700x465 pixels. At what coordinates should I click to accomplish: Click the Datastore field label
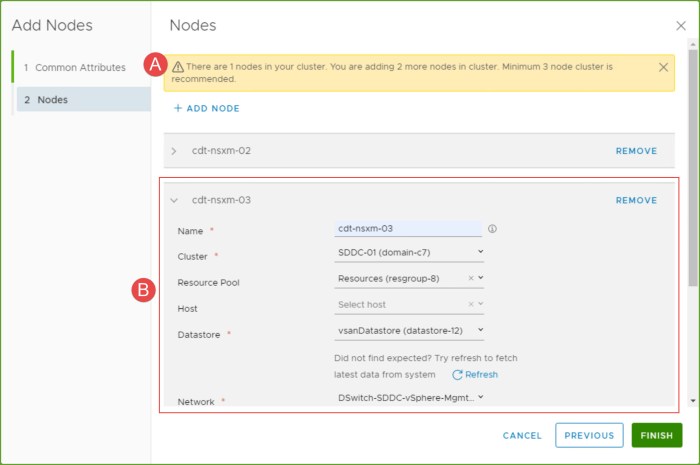199,335
